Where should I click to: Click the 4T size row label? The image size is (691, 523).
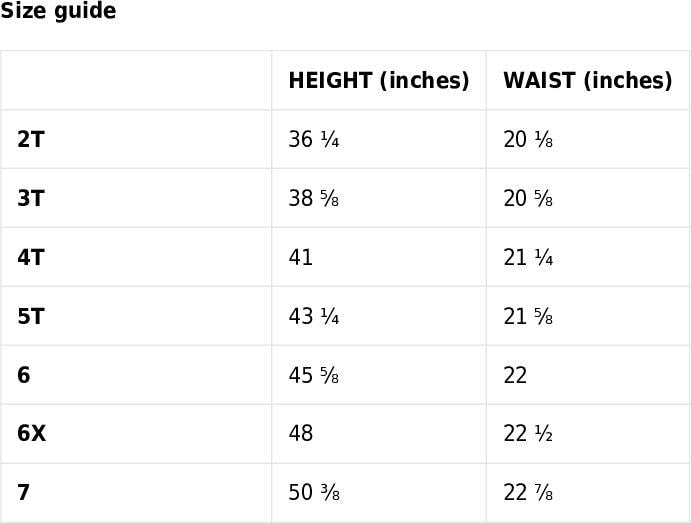pyautogui.click(x=31, y=258)
